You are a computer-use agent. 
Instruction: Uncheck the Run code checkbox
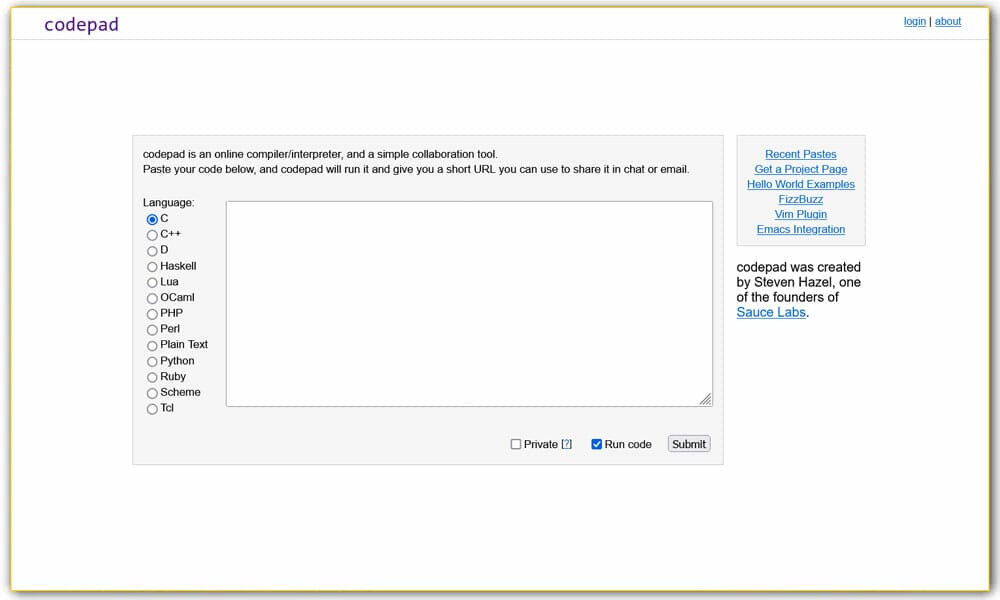click(597, 444)
